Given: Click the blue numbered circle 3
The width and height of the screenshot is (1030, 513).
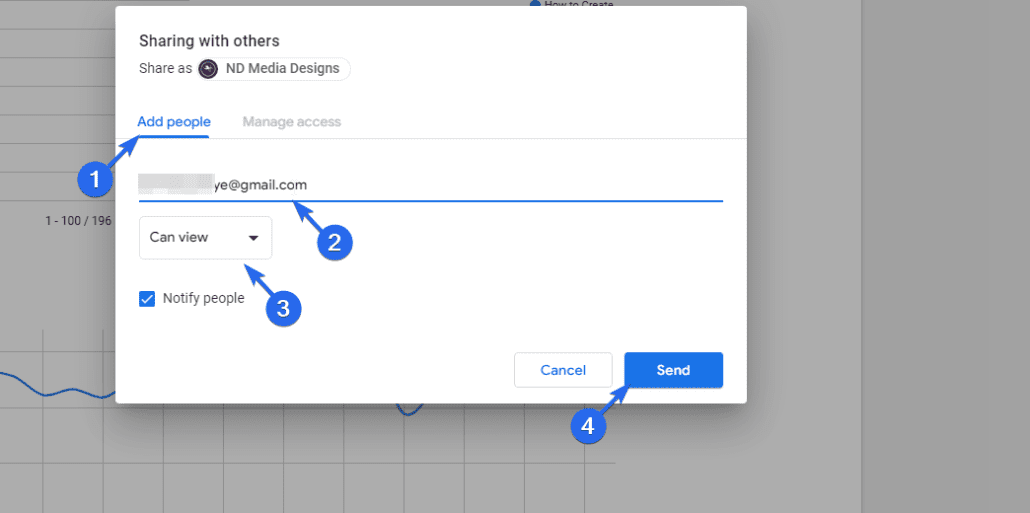Looking at the screenshot, I should tap(283, 308).
